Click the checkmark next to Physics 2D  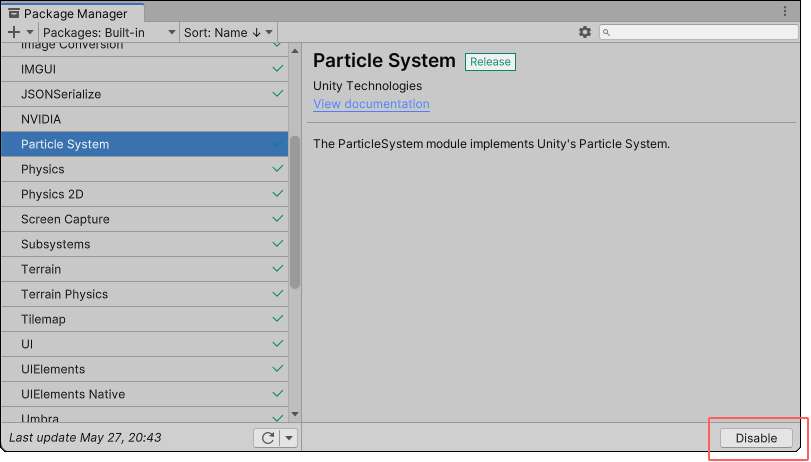click(278, 193)
